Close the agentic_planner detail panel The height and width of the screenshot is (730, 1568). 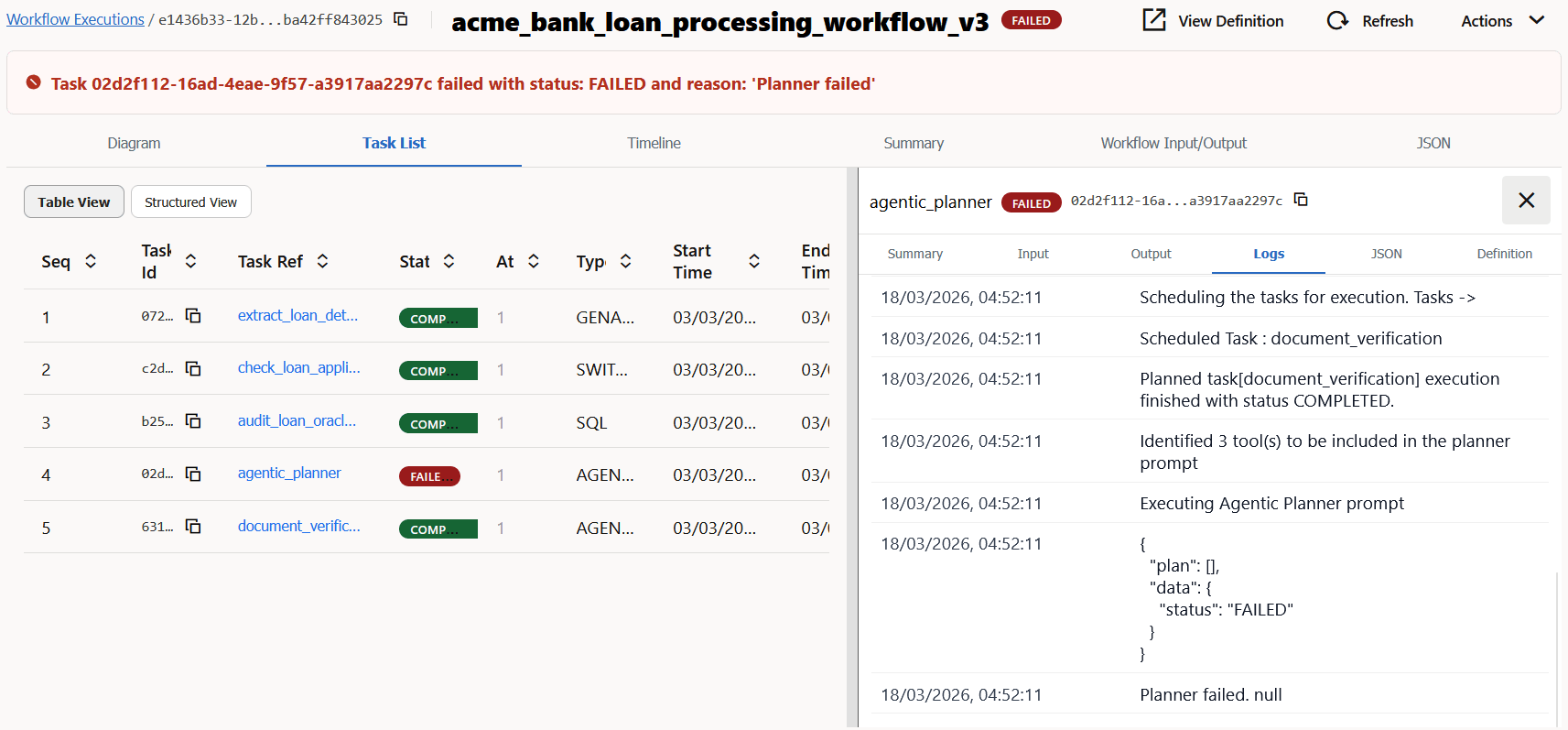click(x=1526, y=201)
